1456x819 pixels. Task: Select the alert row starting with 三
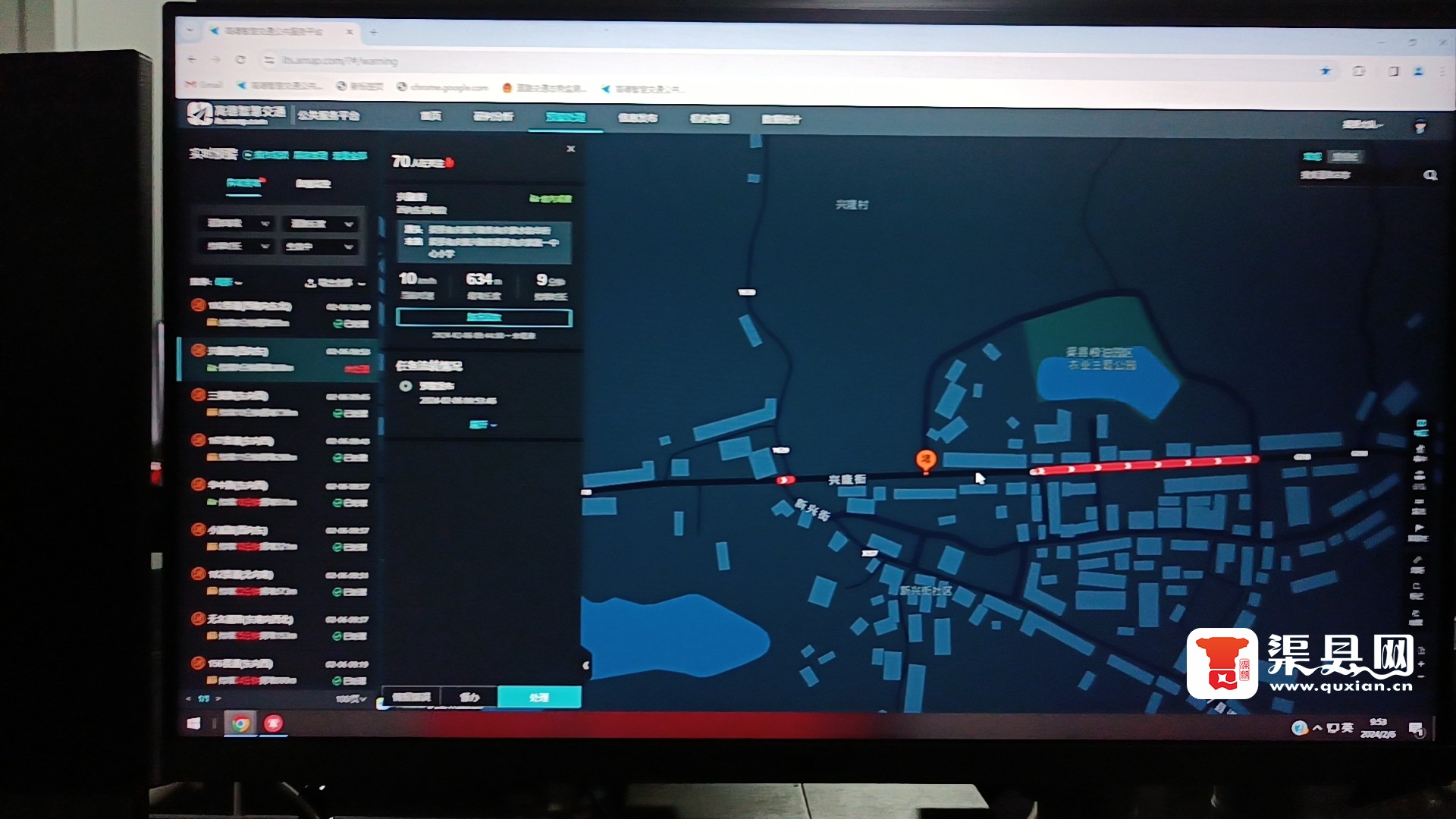point(280,403)
